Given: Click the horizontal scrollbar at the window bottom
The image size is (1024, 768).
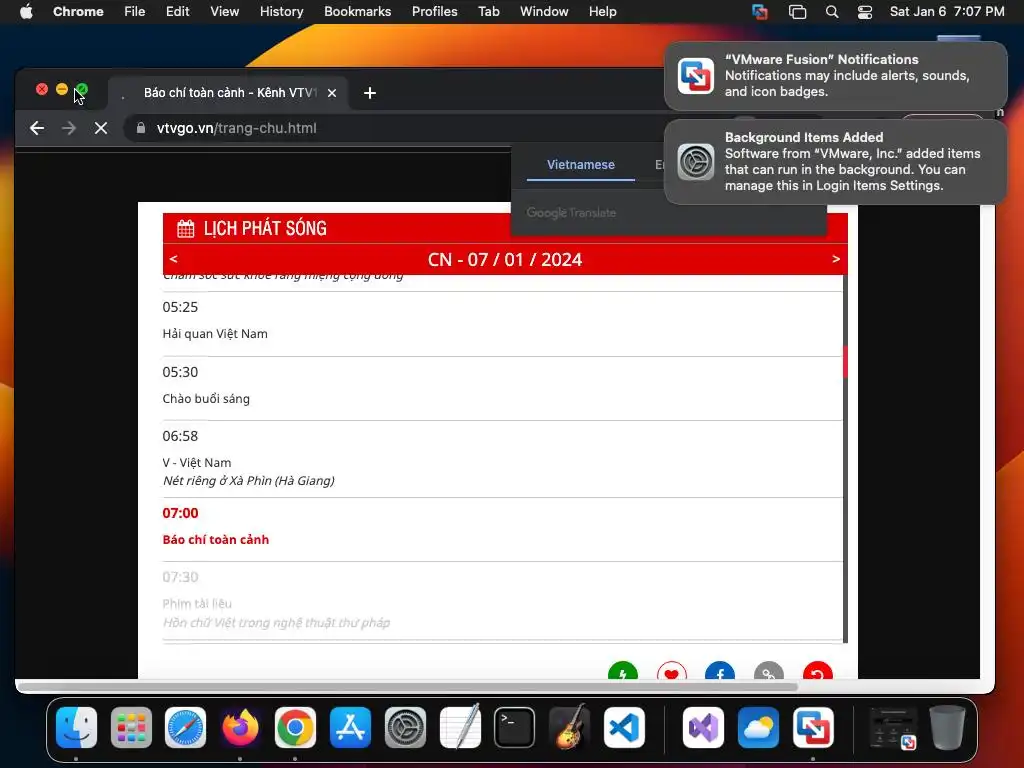Looking at the screenshot, I should [x=406, y=686].
